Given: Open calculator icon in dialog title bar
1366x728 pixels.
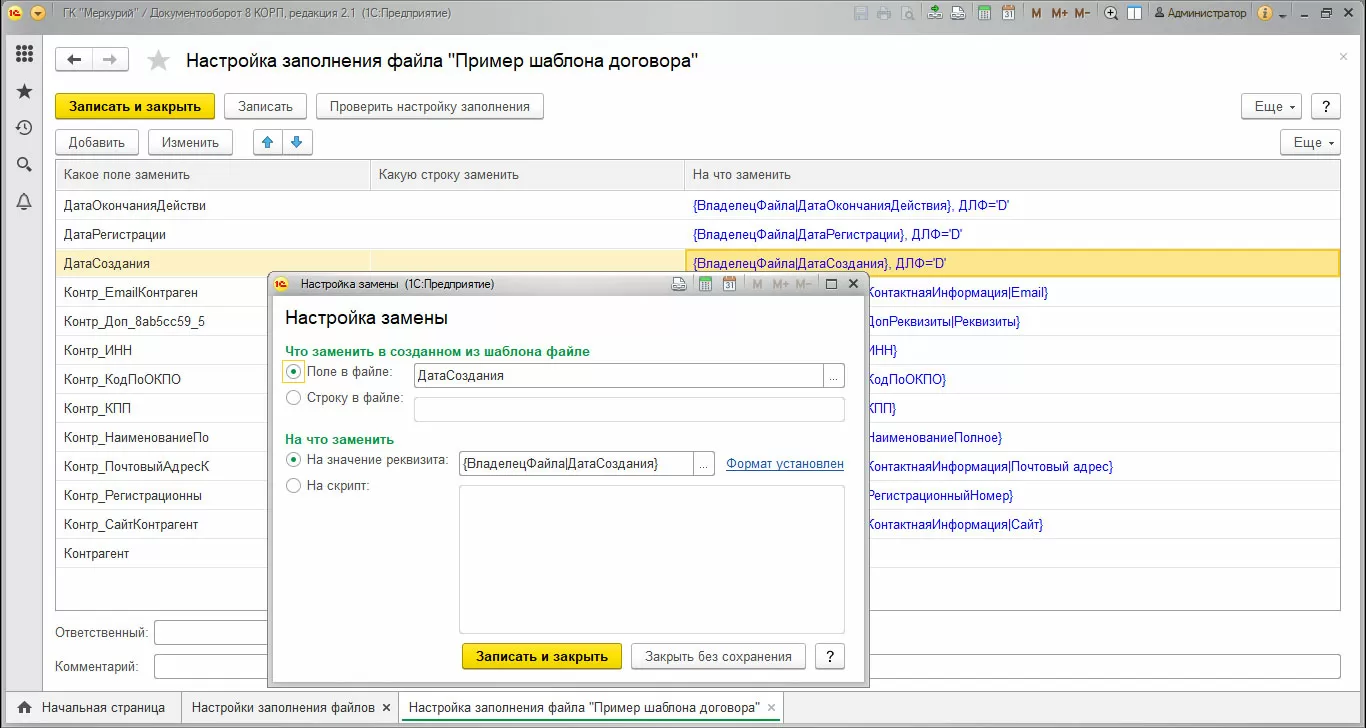Looking at the screenshot, I should point(705,284).
